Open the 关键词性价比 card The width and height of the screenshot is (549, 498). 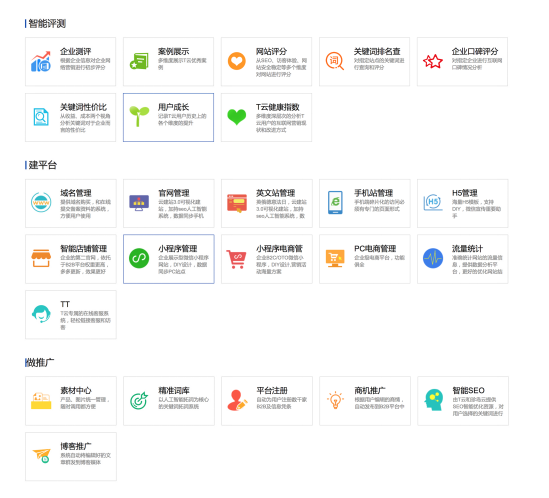click(70, 117)
